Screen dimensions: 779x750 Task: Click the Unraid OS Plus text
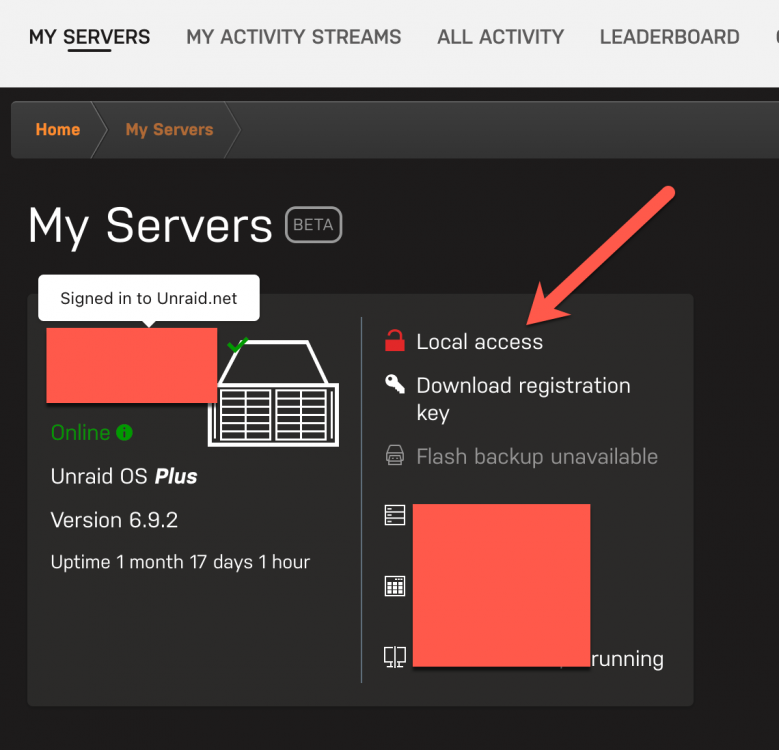[124, 476]
